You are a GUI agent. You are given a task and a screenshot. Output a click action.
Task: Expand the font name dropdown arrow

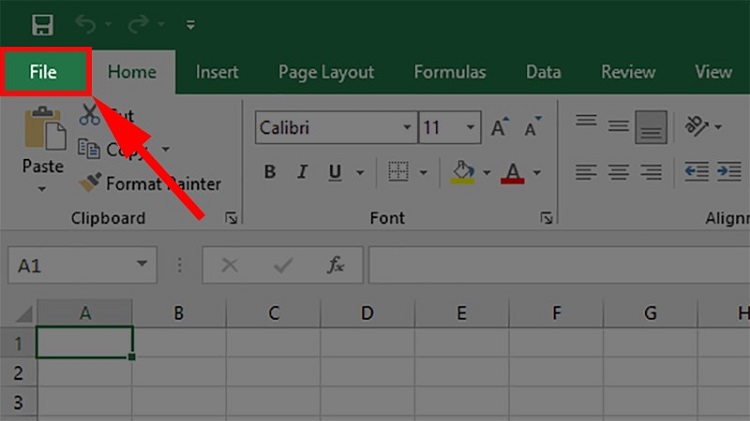pyautogui.click(x=407, y=127)
